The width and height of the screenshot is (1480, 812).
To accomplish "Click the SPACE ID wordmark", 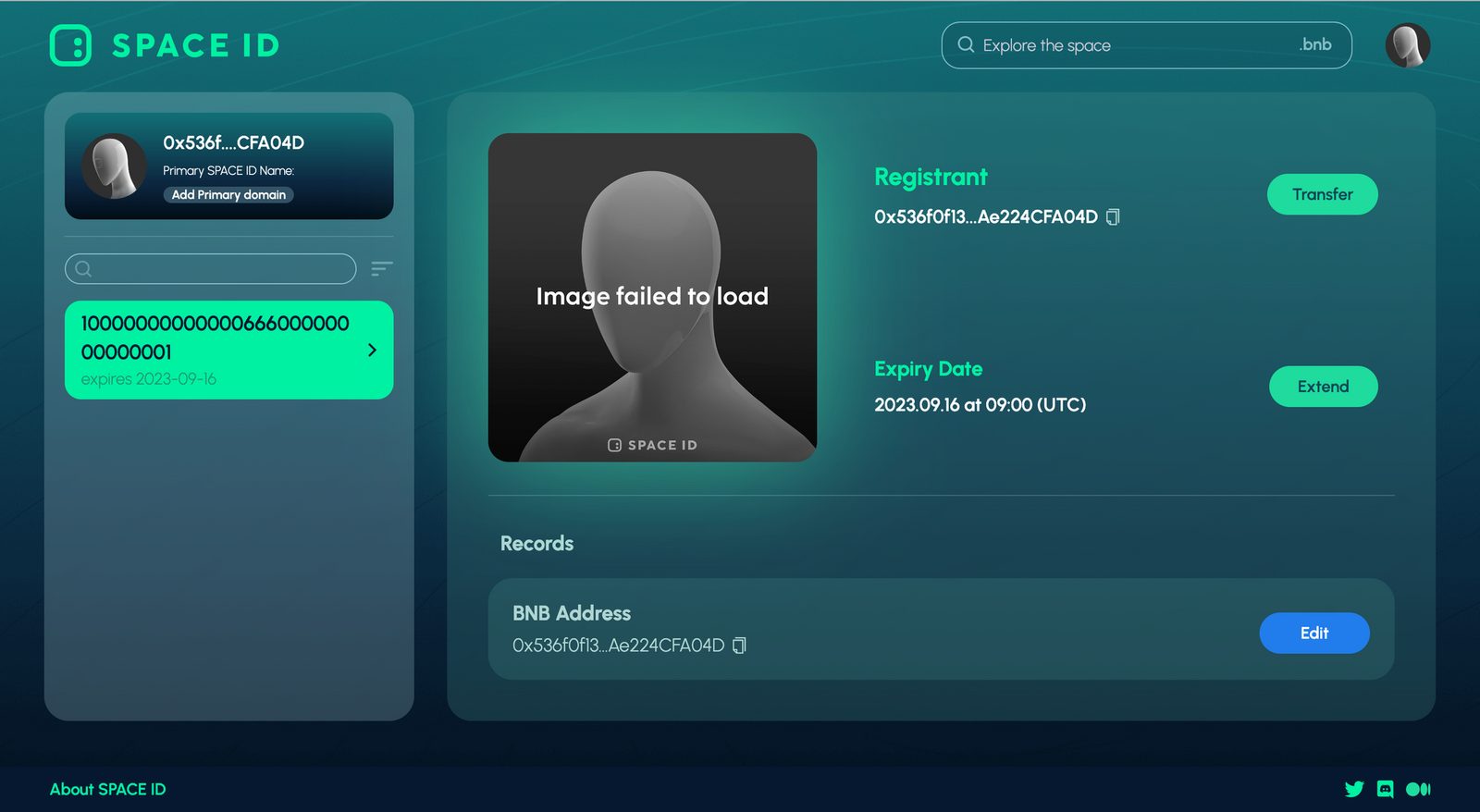I will (196, 45).
